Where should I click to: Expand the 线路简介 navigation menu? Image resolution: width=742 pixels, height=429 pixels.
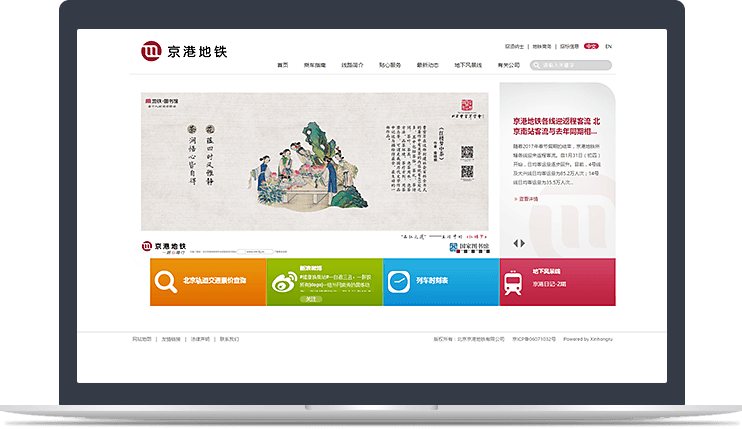click(353, 65)
